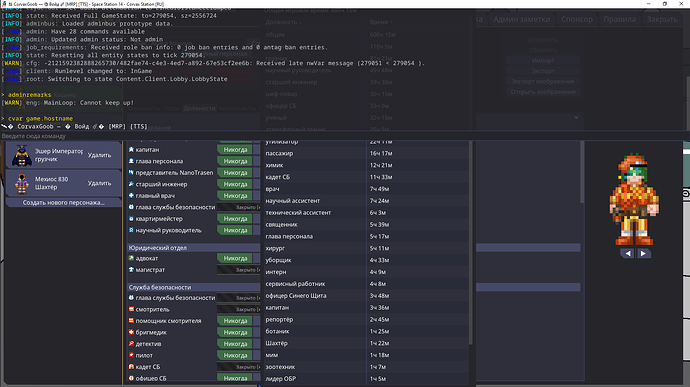Set пилот priority to Никогда
This screenshot has width=690, height=387.
pyautogui.click(x=235, y=355)
